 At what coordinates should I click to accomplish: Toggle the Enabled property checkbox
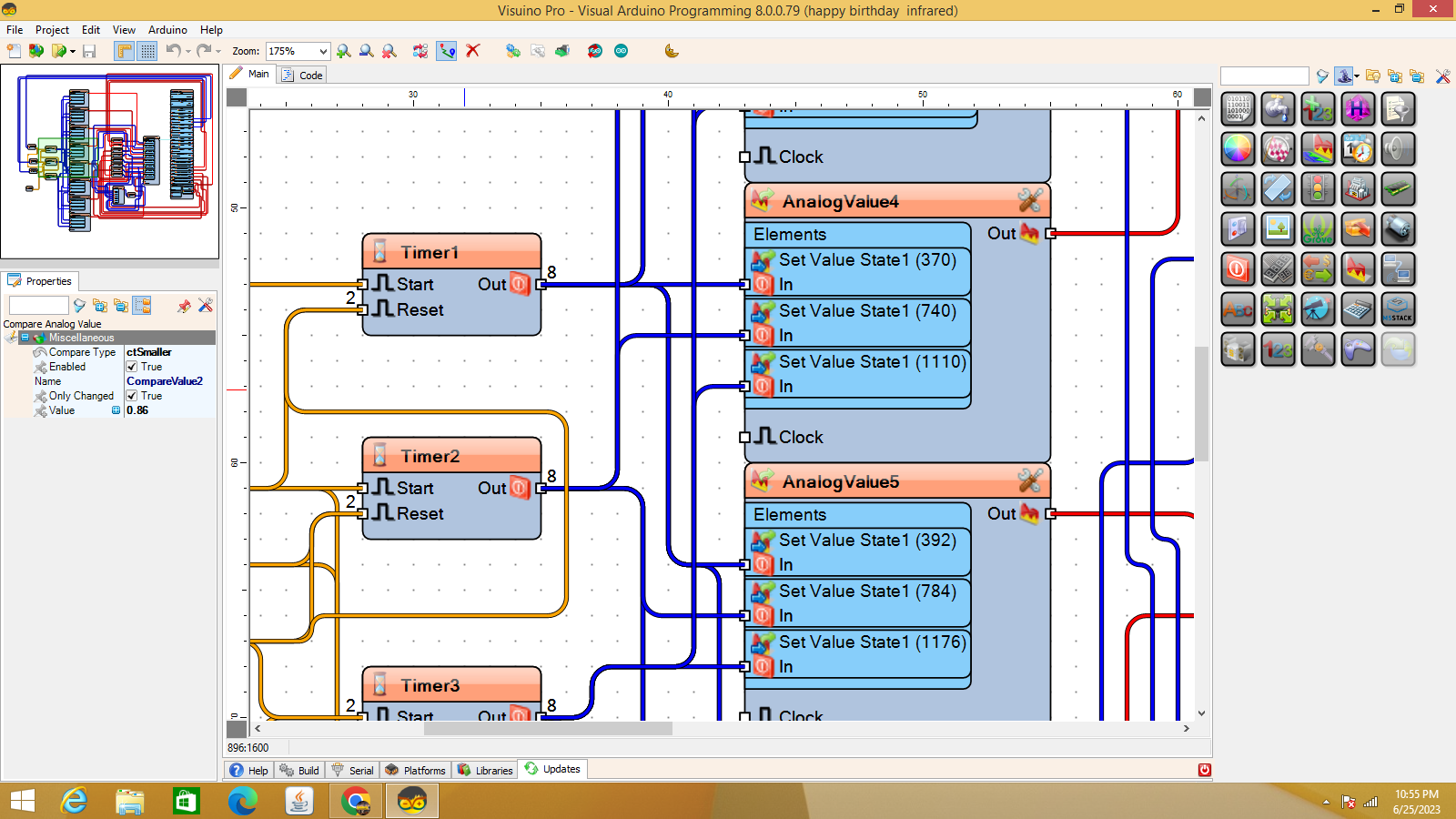pos(132,367)
